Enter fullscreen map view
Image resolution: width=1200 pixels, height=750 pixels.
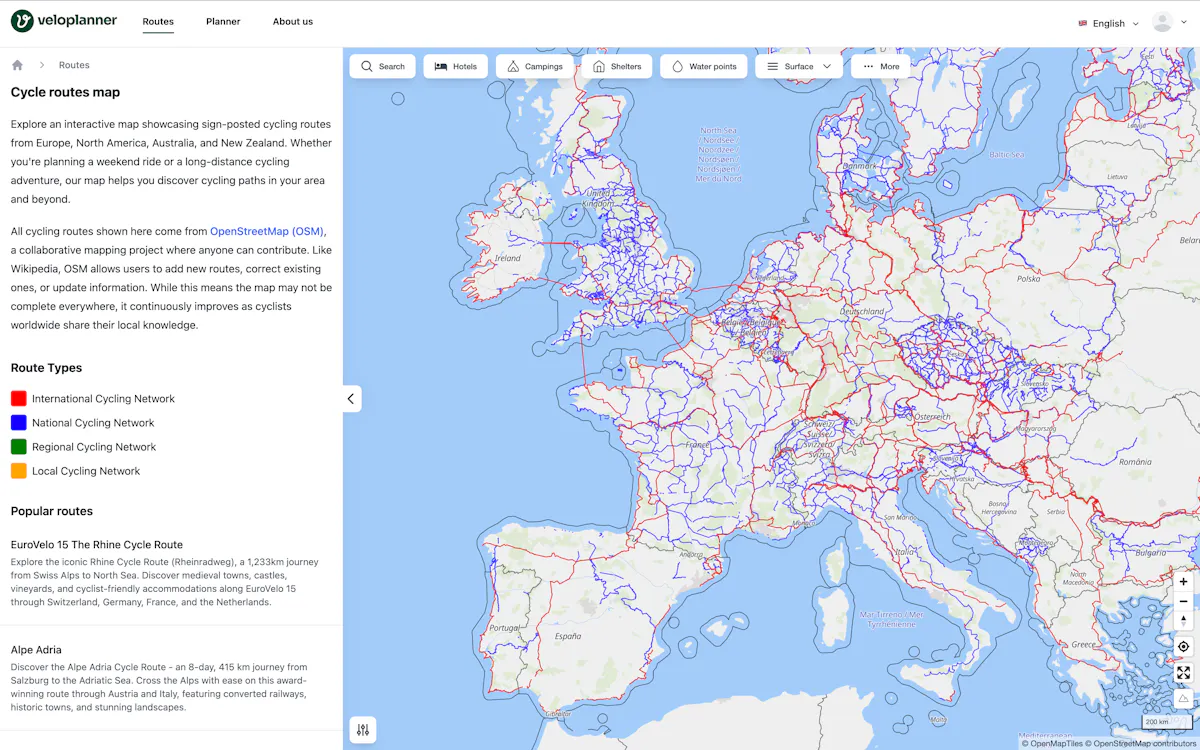tap(1183, 673)
